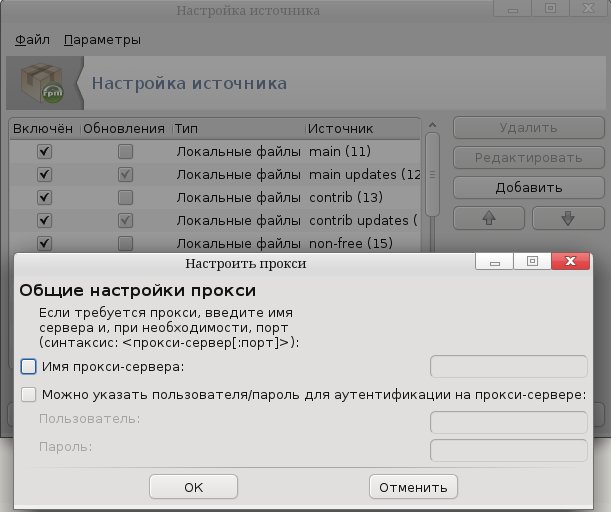Maximize the Настроить прокси dialog

pos(532,261)
